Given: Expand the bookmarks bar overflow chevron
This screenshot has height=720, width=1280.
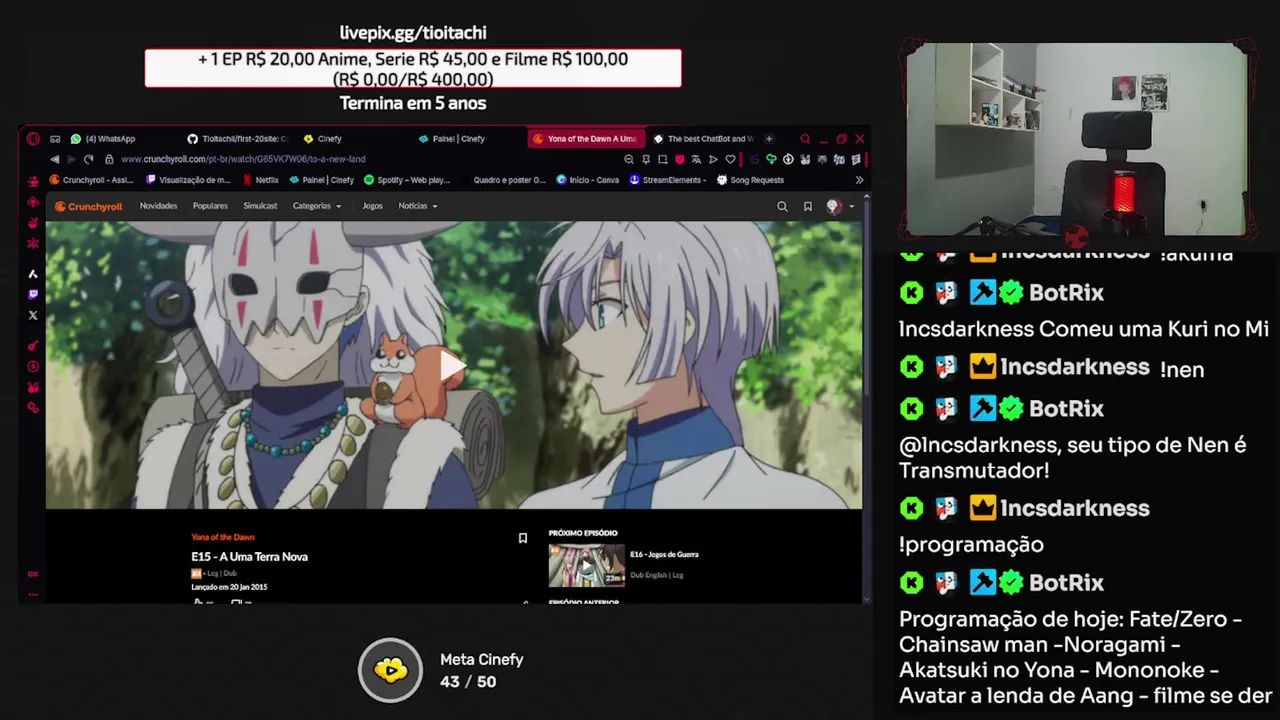Looking at the screenshot, I should pyautogui.click(x=859, y=180).
